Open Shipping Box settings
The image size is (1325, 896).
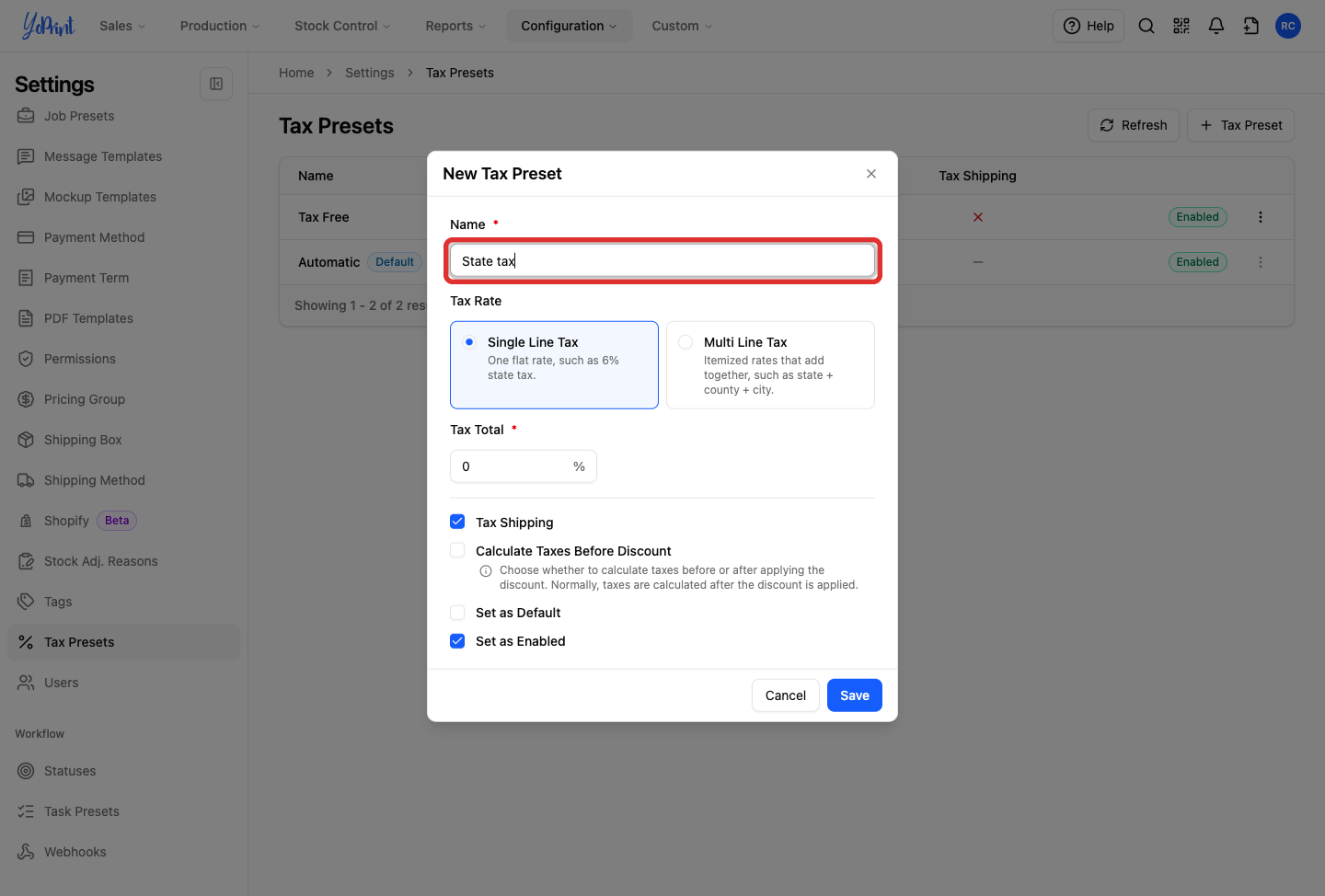[123, 440]
